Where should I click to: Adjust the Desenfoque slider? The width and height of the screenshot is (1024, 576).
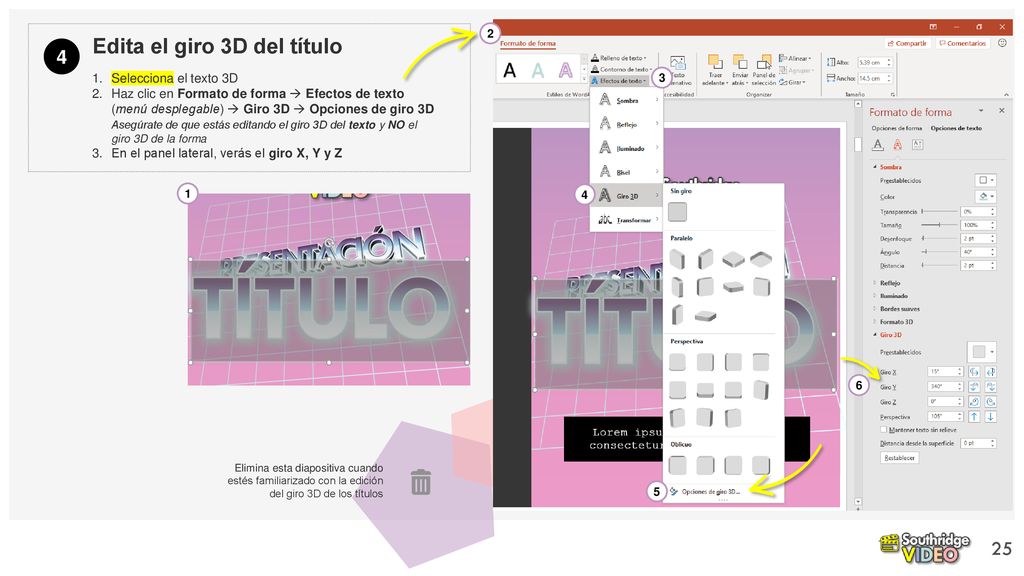pyautogui.click(x=939, y=238)
